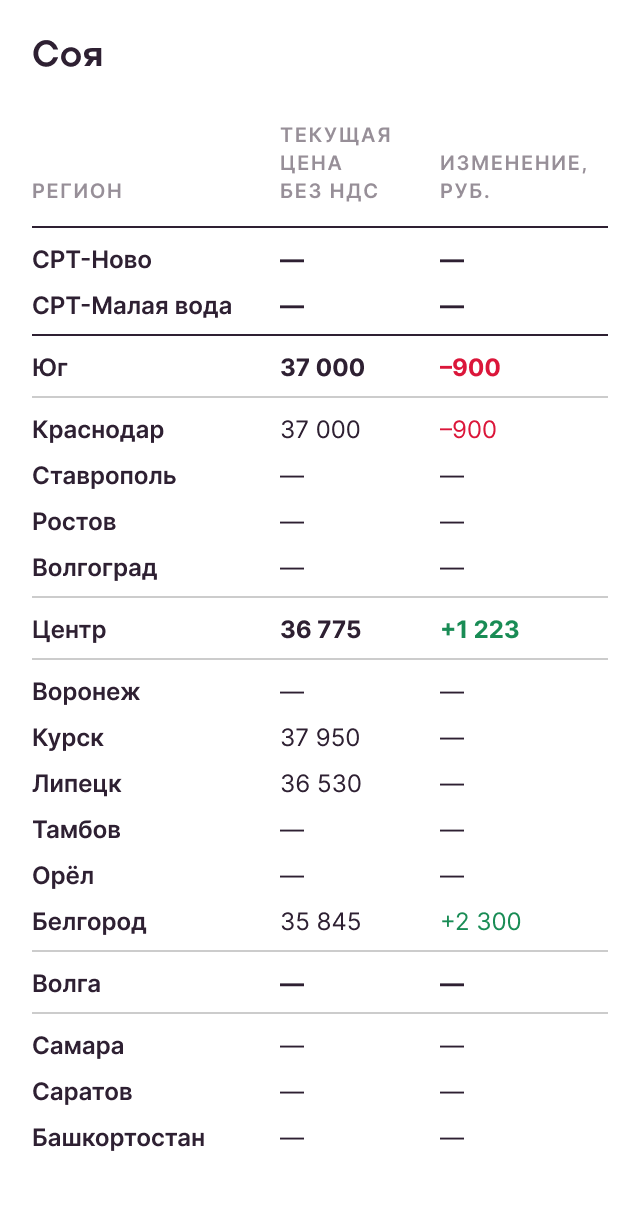The height and width of the screenshot is (1208, 640).
Task: Click the Волгоград region label
Action: pos(95,568)
